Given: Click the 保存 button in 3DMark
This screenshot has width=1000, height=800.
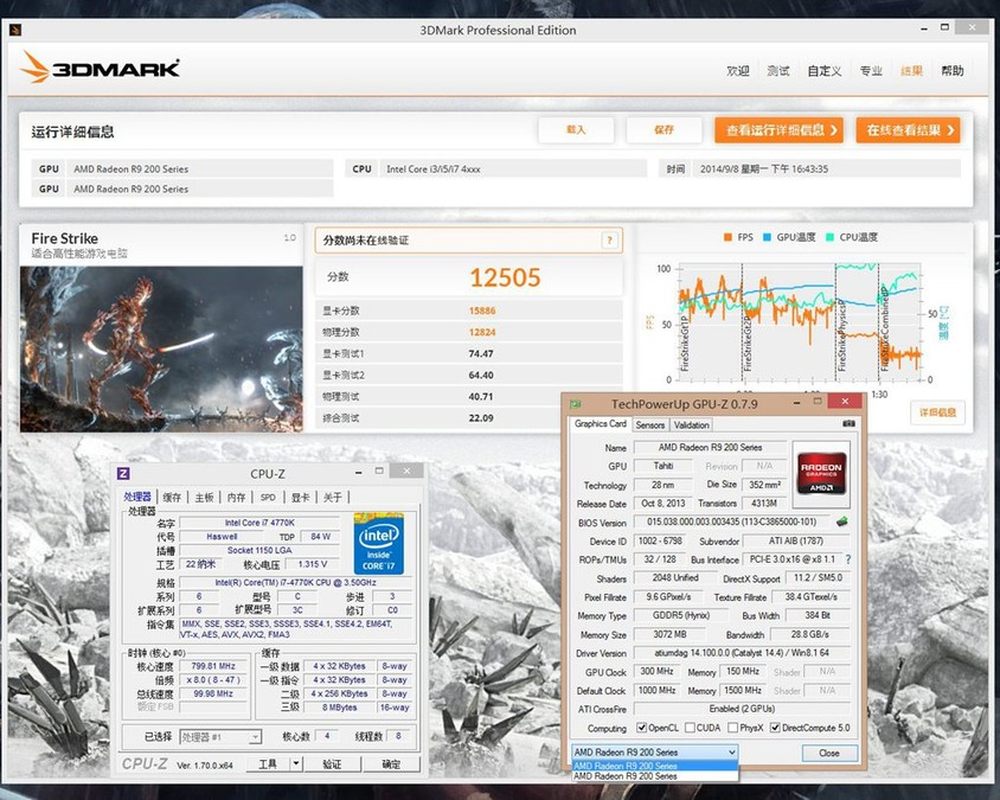Looking at the screenshot, I should point(664,130).
